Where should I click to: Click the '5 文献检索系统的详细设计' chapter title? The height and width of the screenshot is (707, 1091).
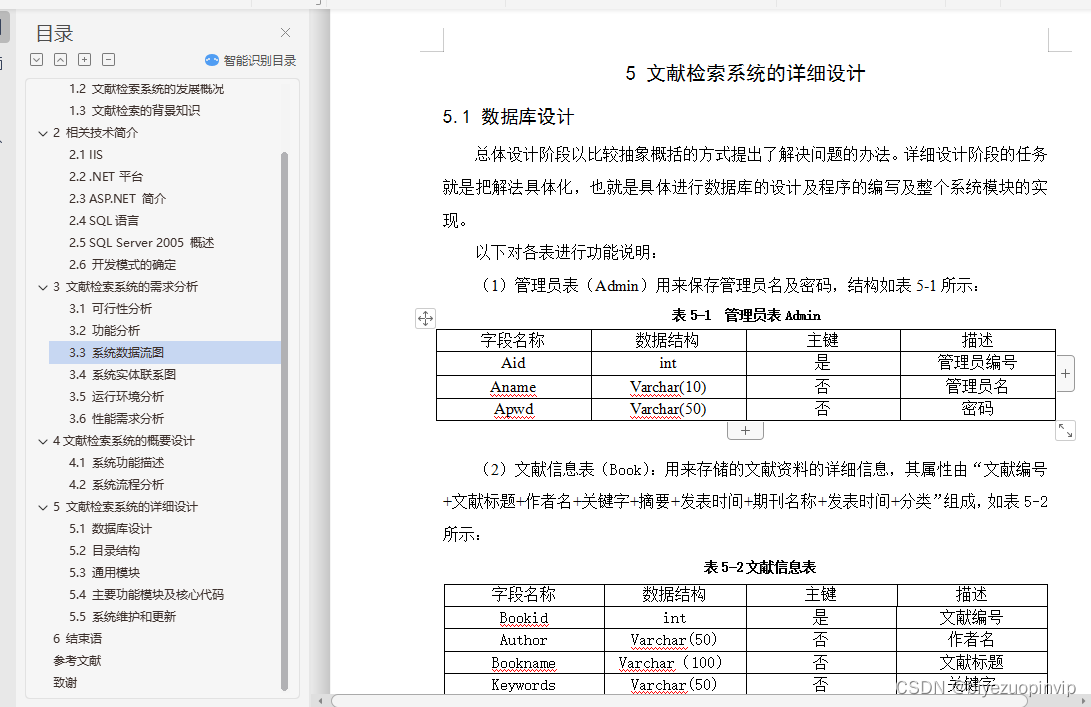point(745,73)
